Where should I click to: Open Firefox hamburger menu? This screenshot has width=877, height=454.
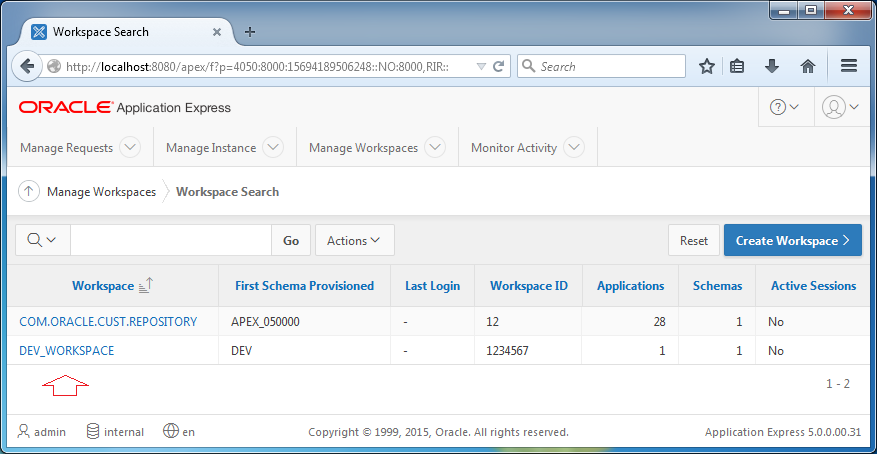coord(849,67)
